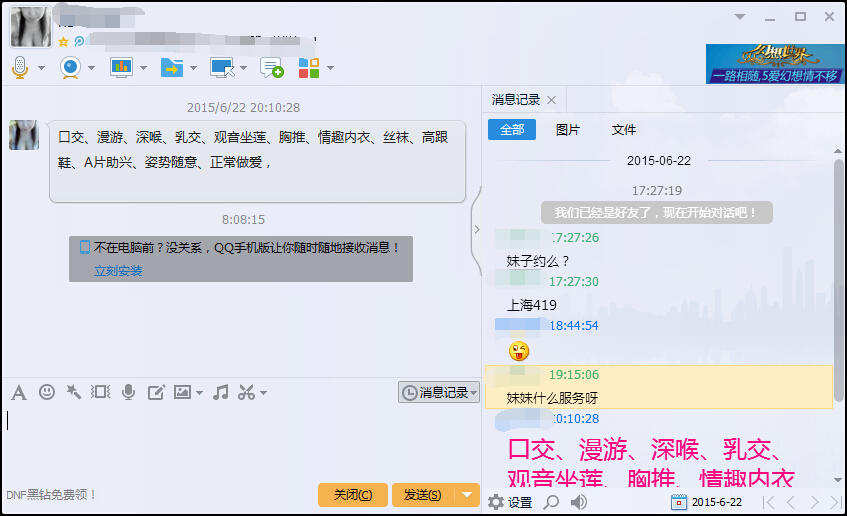847x516 pixels.
Task: Start a voice call with microphone icon
Action: 20,68
